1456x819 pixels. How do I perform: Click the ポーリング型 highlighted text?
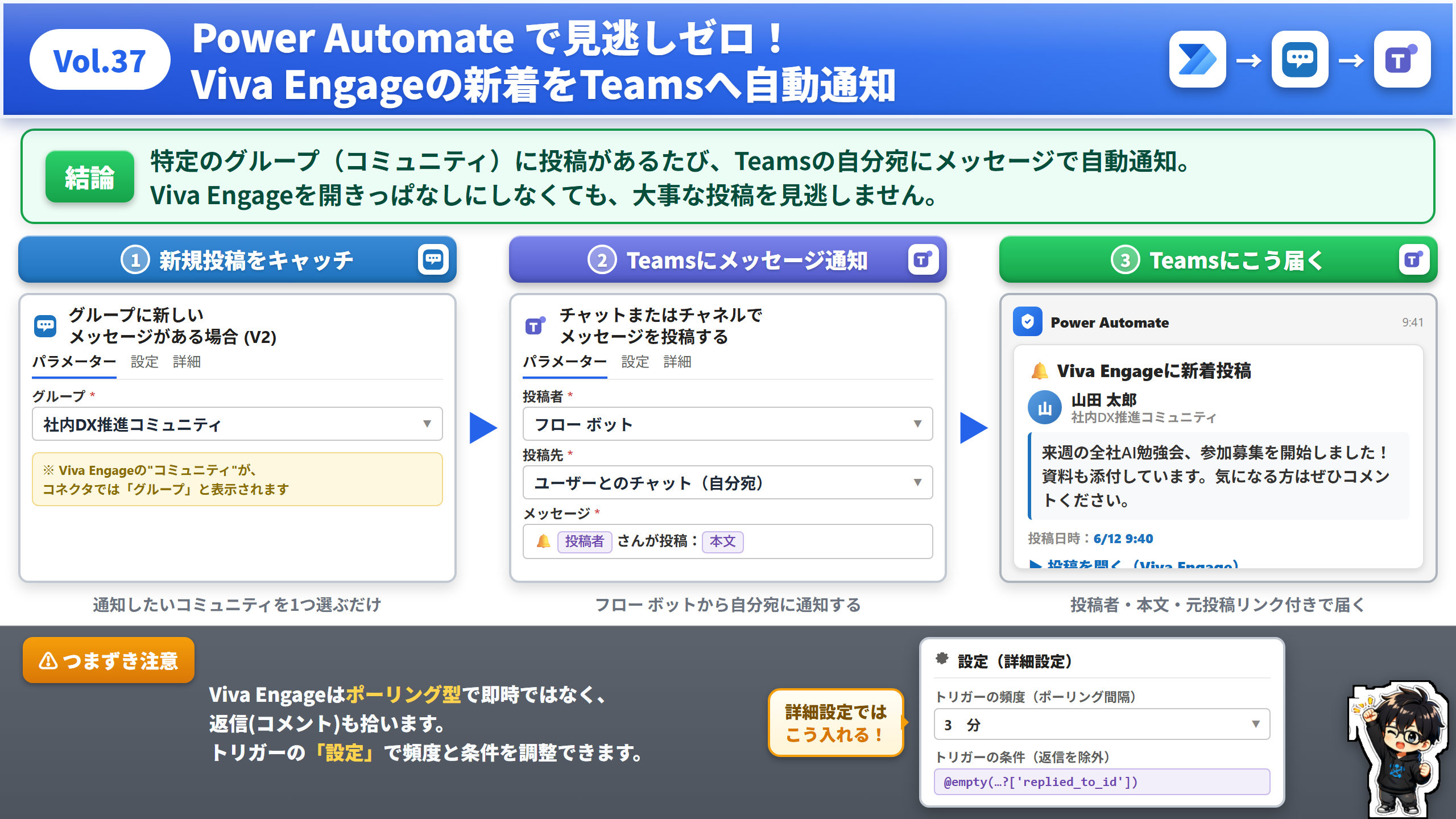pos(403,694)
